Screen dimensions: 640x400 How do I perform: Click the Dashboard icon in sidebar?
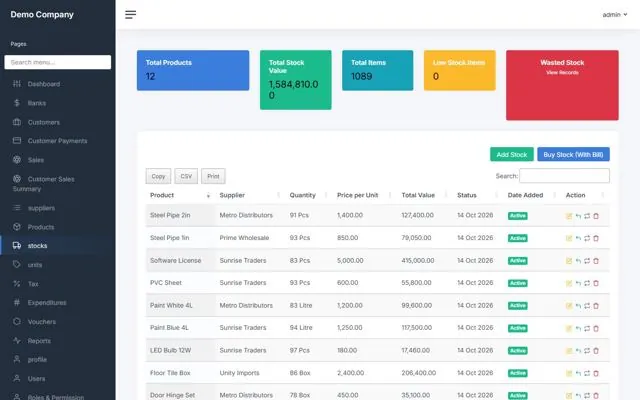pyautogui.click(x=17, y=84)
